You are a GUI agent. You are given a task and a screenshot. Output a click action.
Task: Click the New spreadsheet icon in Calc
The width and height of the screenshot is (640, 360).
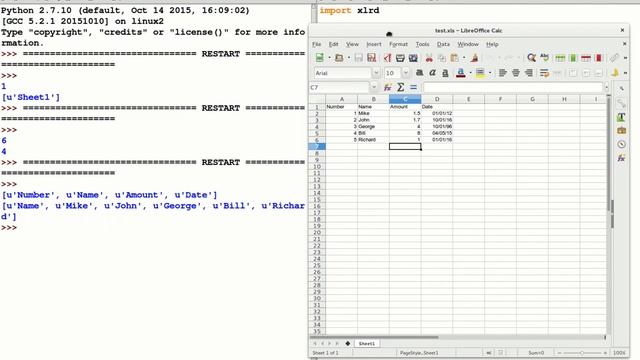[x=320, y=58]
